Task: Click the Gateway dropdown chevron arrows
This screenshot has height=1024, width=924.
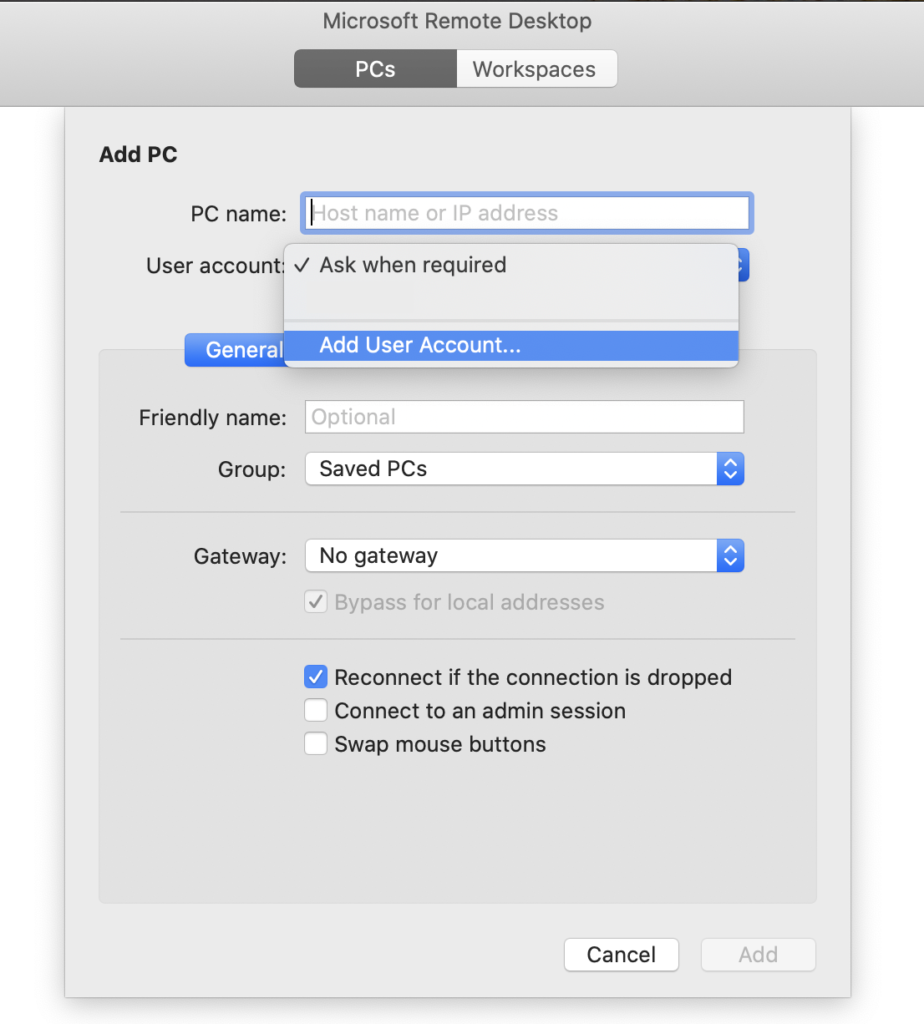Action: pyautogui.click(x=730, y=556)
